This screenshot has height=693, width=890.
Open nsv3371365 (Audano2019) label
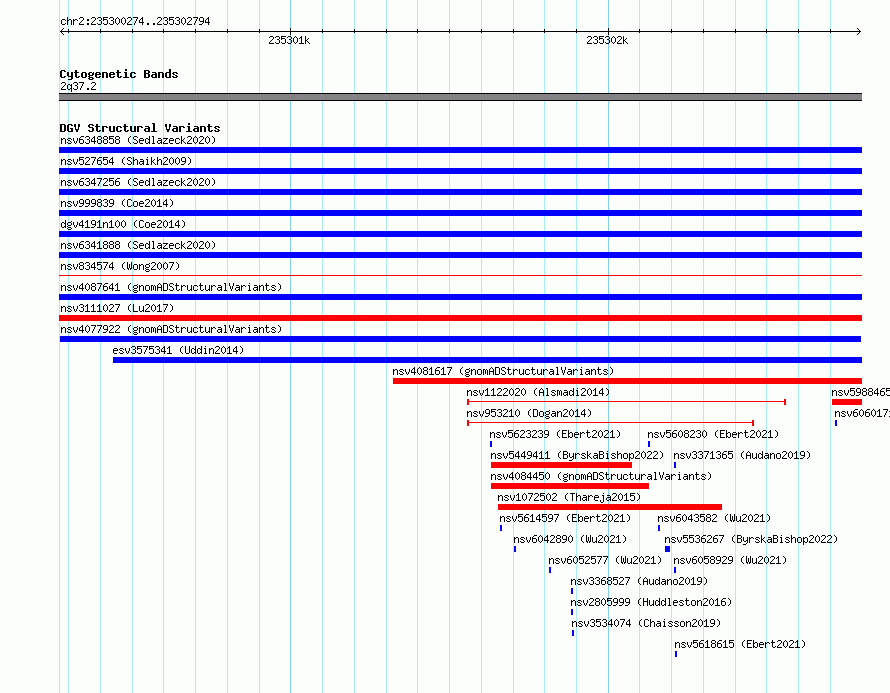[x=742, y=455]
